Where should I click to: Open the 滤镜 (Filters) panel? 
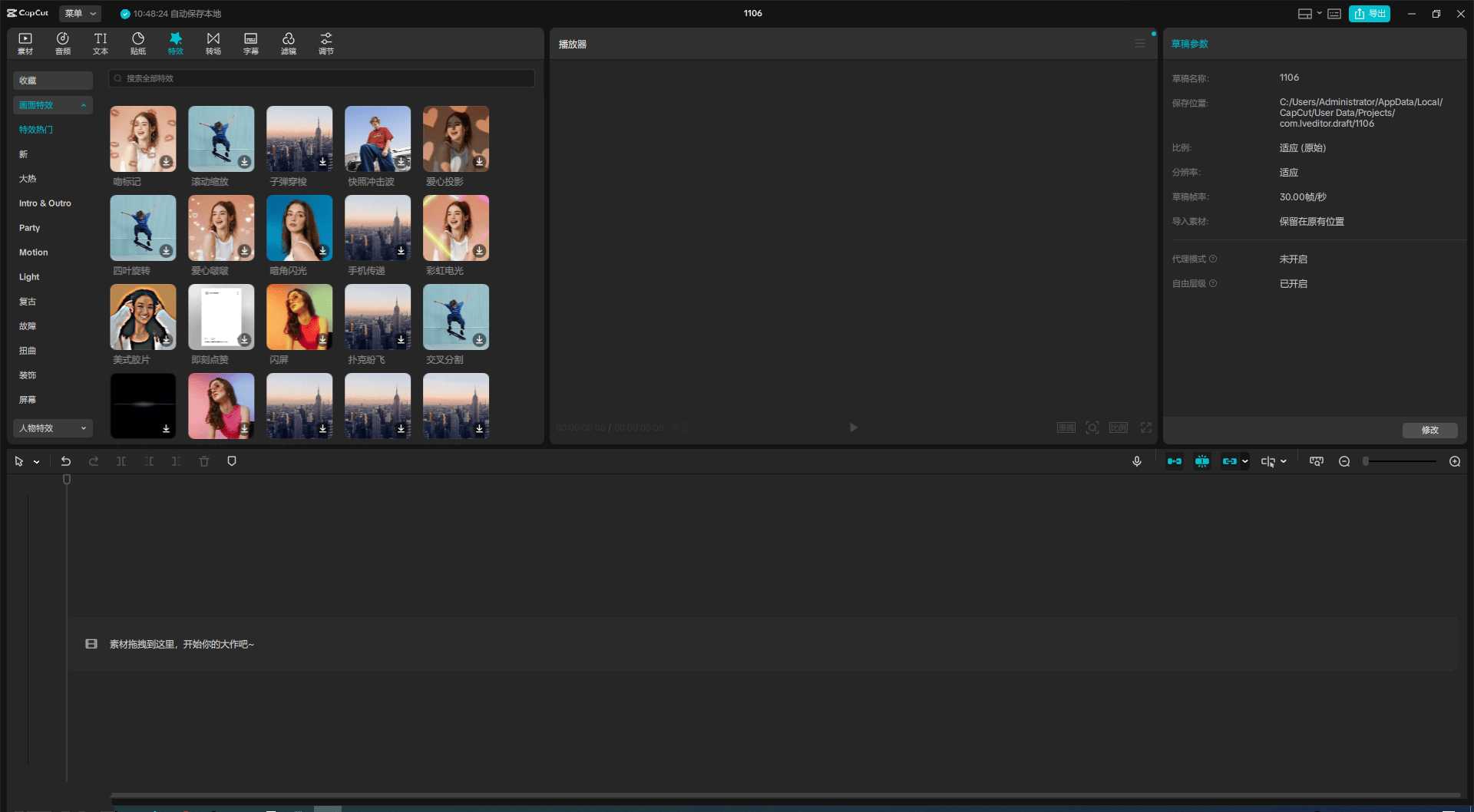(x=289, y=43)
